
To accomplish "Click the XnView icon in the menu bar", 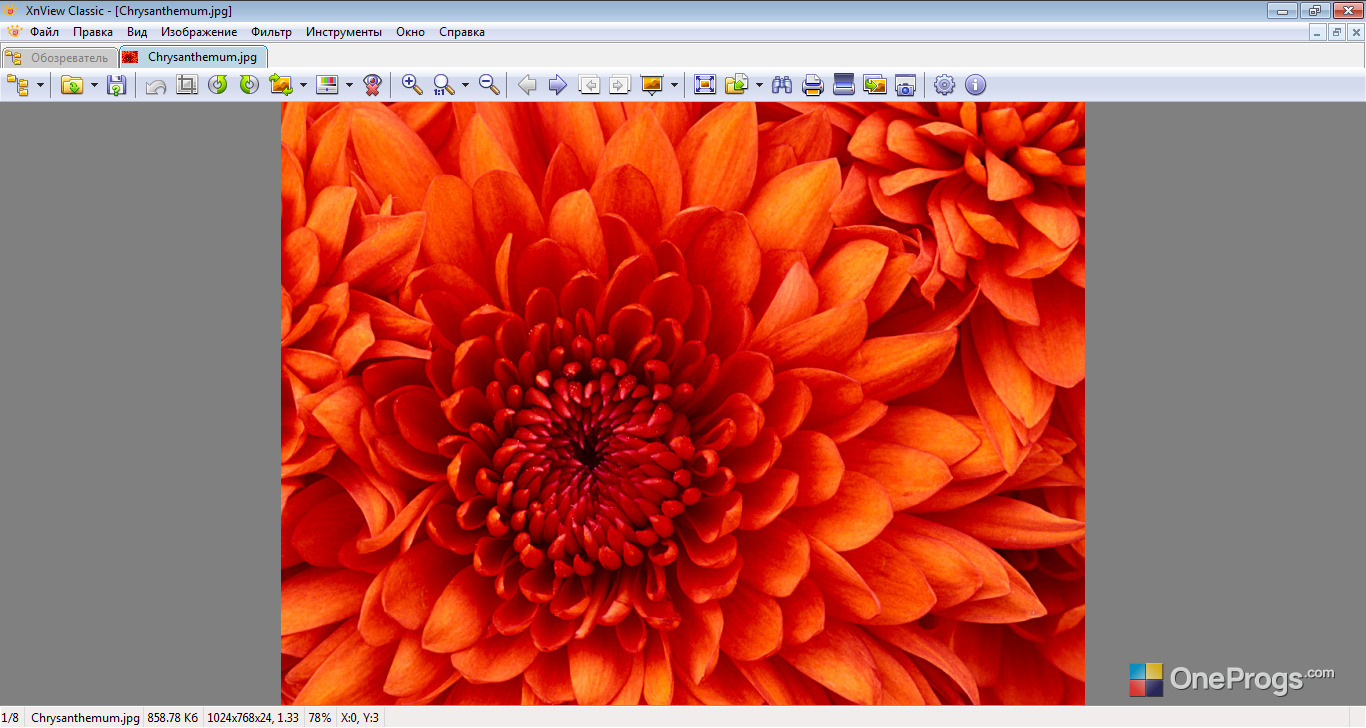I will [x=13, y=32].
